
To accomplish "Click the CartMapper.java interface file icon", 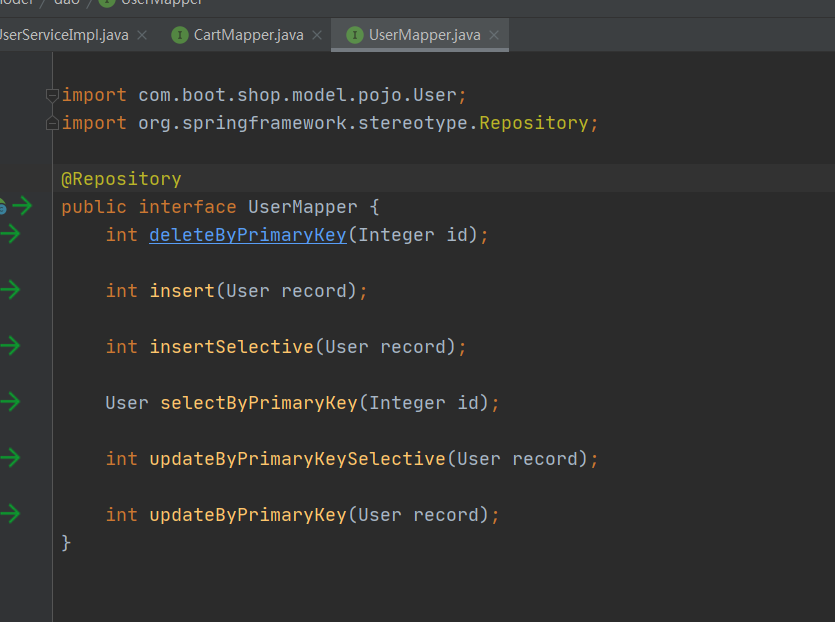I will pyautogui.click(x=180, y=35).
